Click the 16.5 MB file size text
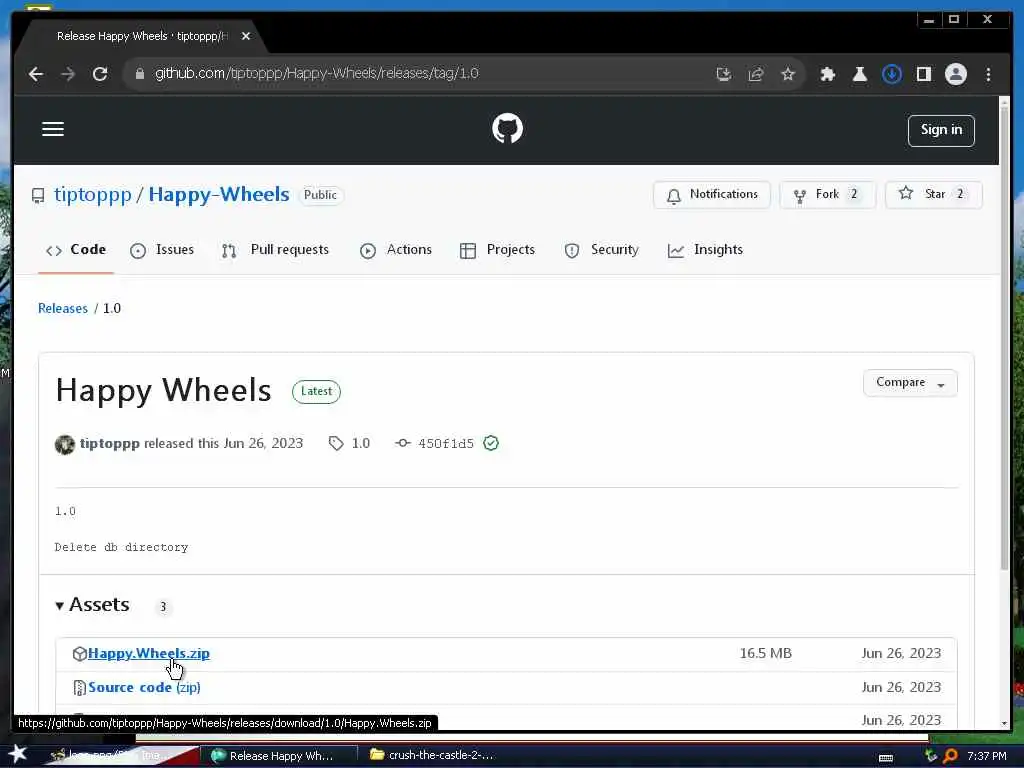Viewport: 1024px width, 768px height. tap(765, 653)
